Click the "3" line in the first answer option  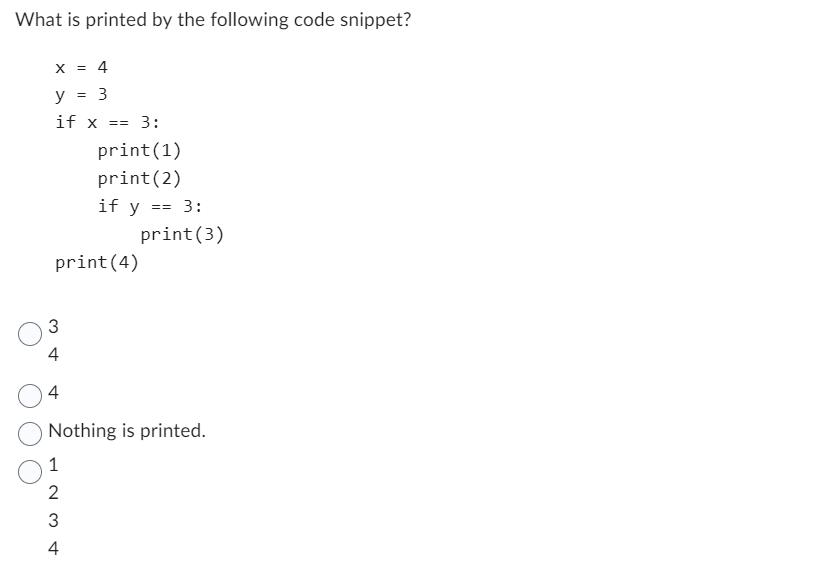(53, 326)
